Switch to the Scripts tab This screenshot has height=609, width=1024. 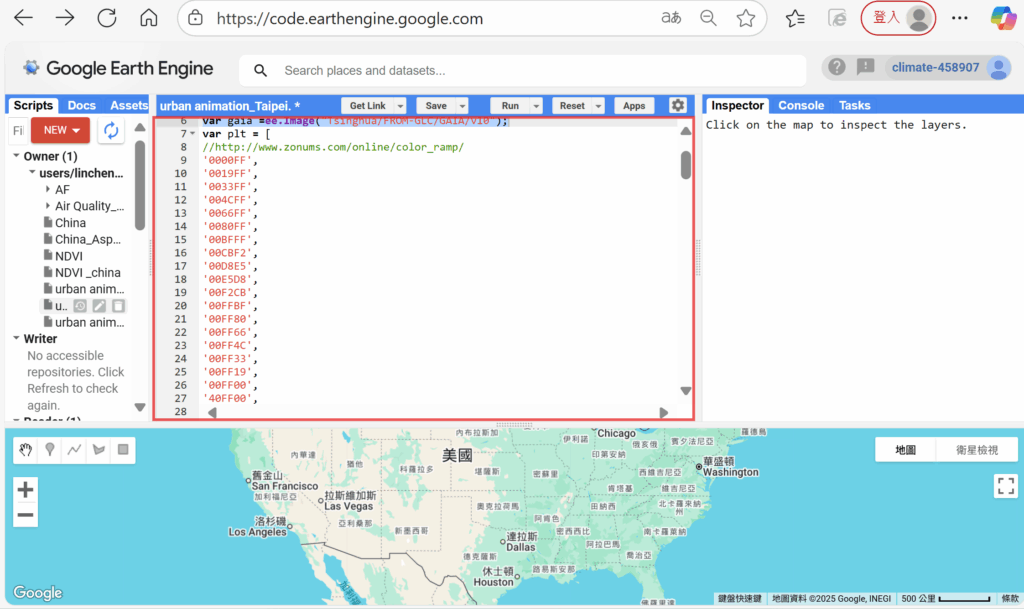click(33, 105)
